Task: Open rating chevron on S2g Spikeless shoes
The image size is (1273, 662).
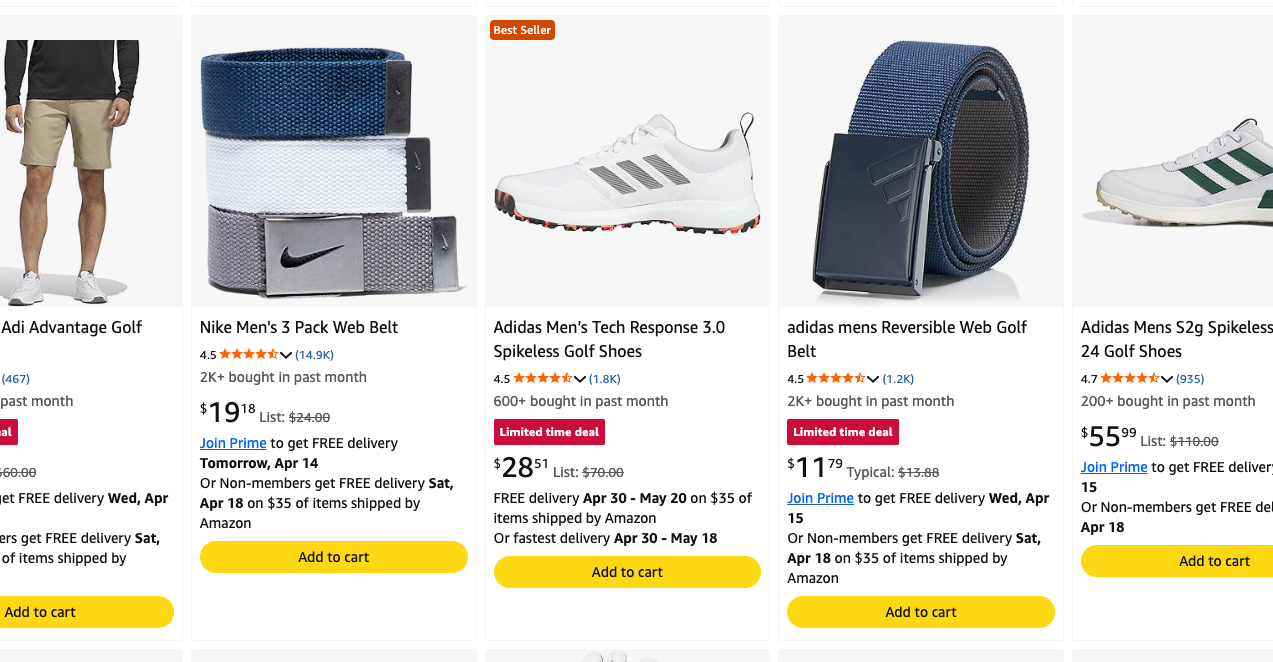Action: coord(1167,379)
